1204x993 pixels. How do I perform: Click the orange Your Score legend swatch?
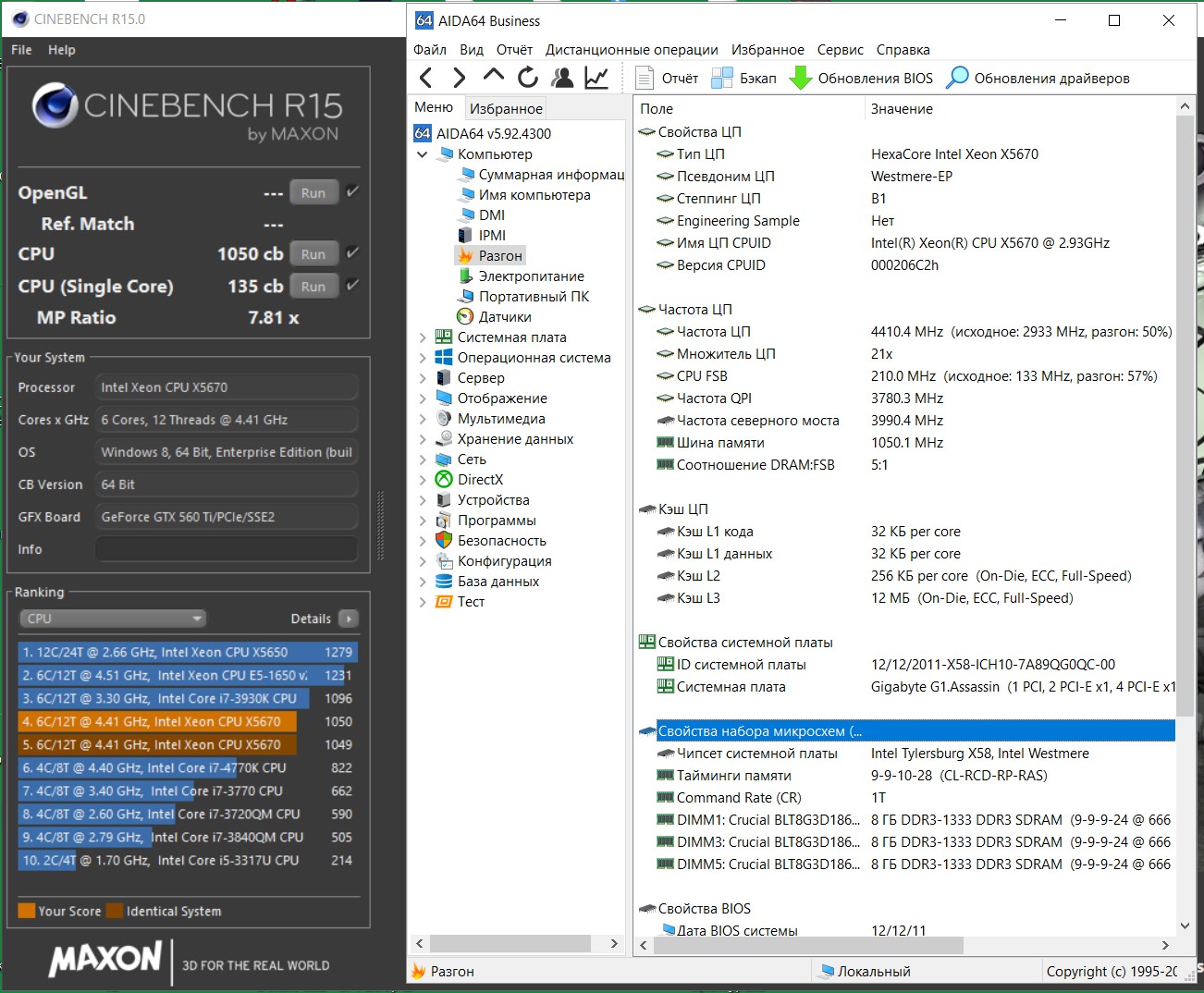27,911
